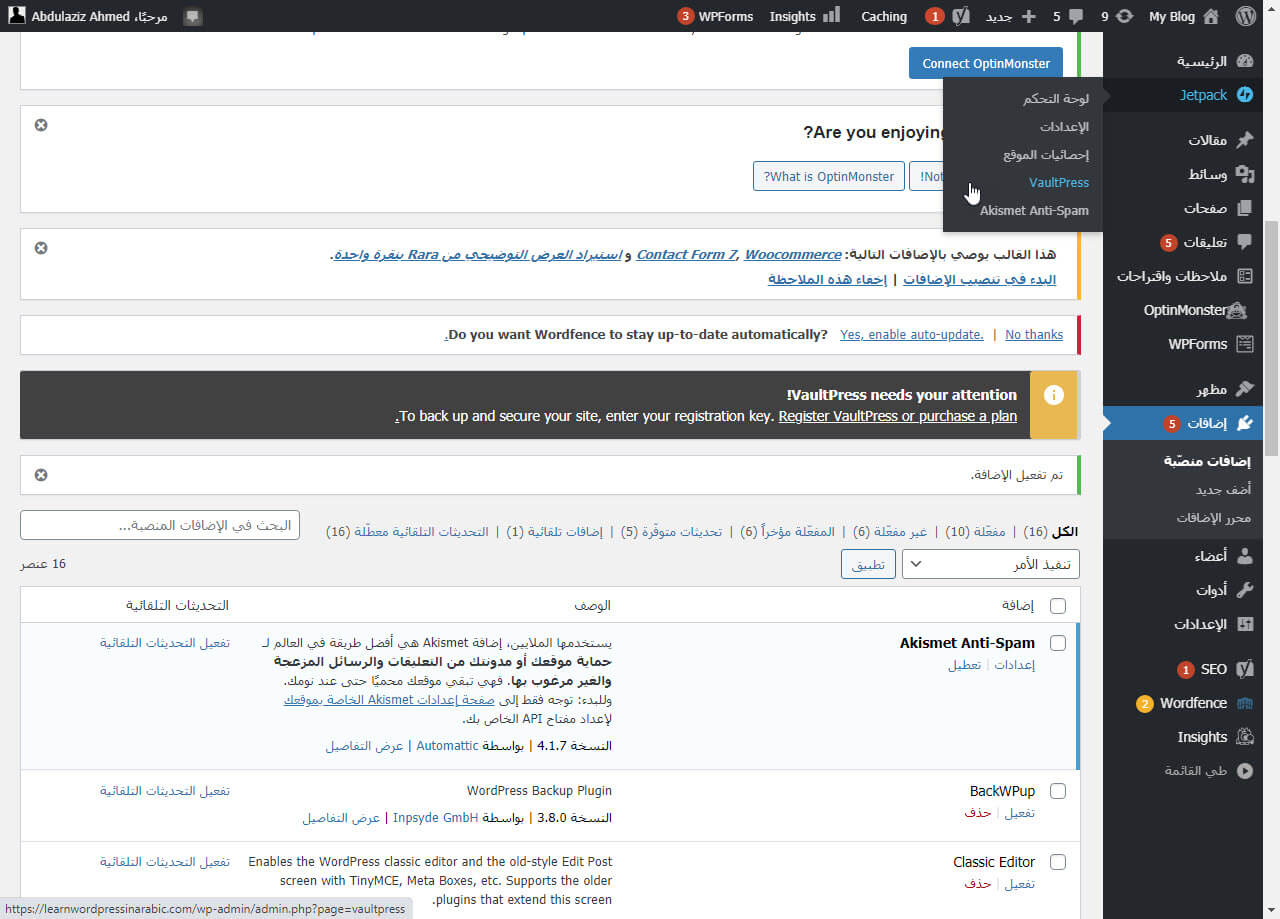
Task: Open محرر الإضافات plugin editor submenu
Action: pyautogui.click(x=1213, y=518)
